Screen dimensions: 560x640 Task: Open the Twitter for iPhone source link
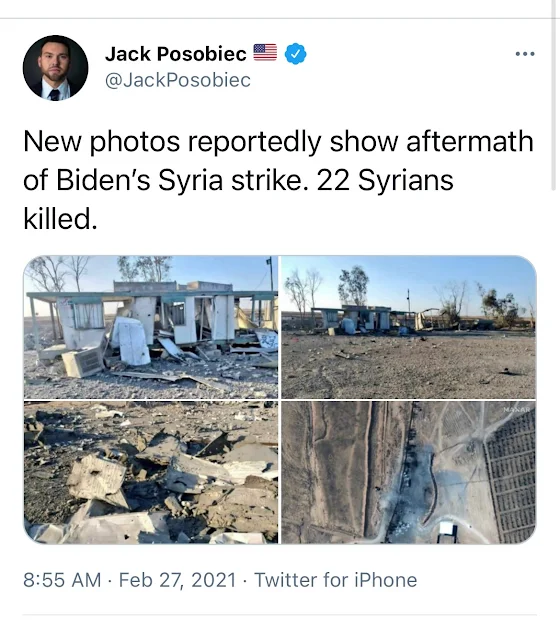[336, 580]
